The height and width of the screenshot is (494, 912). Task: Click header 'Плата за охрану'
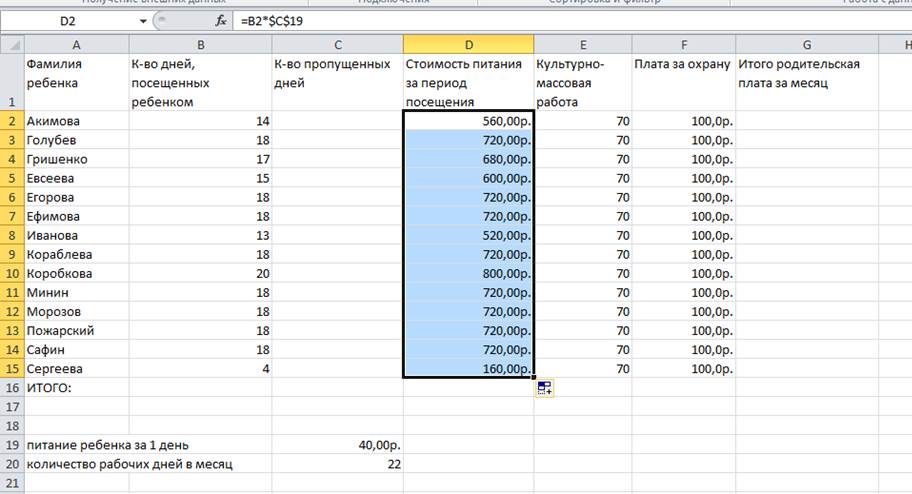pos(684,83)
